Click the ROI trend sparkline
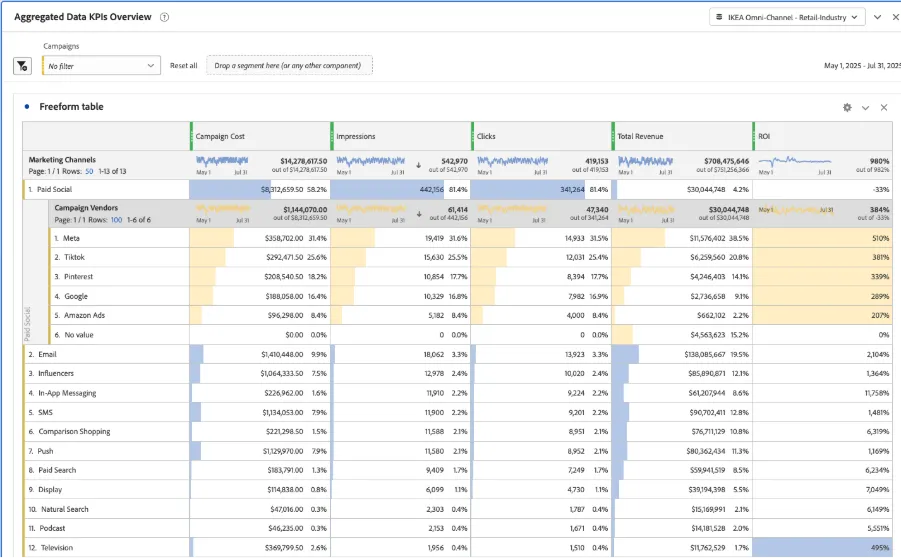Screen dimensions: 901x558 pyautogui.click(x=795, y=161)
